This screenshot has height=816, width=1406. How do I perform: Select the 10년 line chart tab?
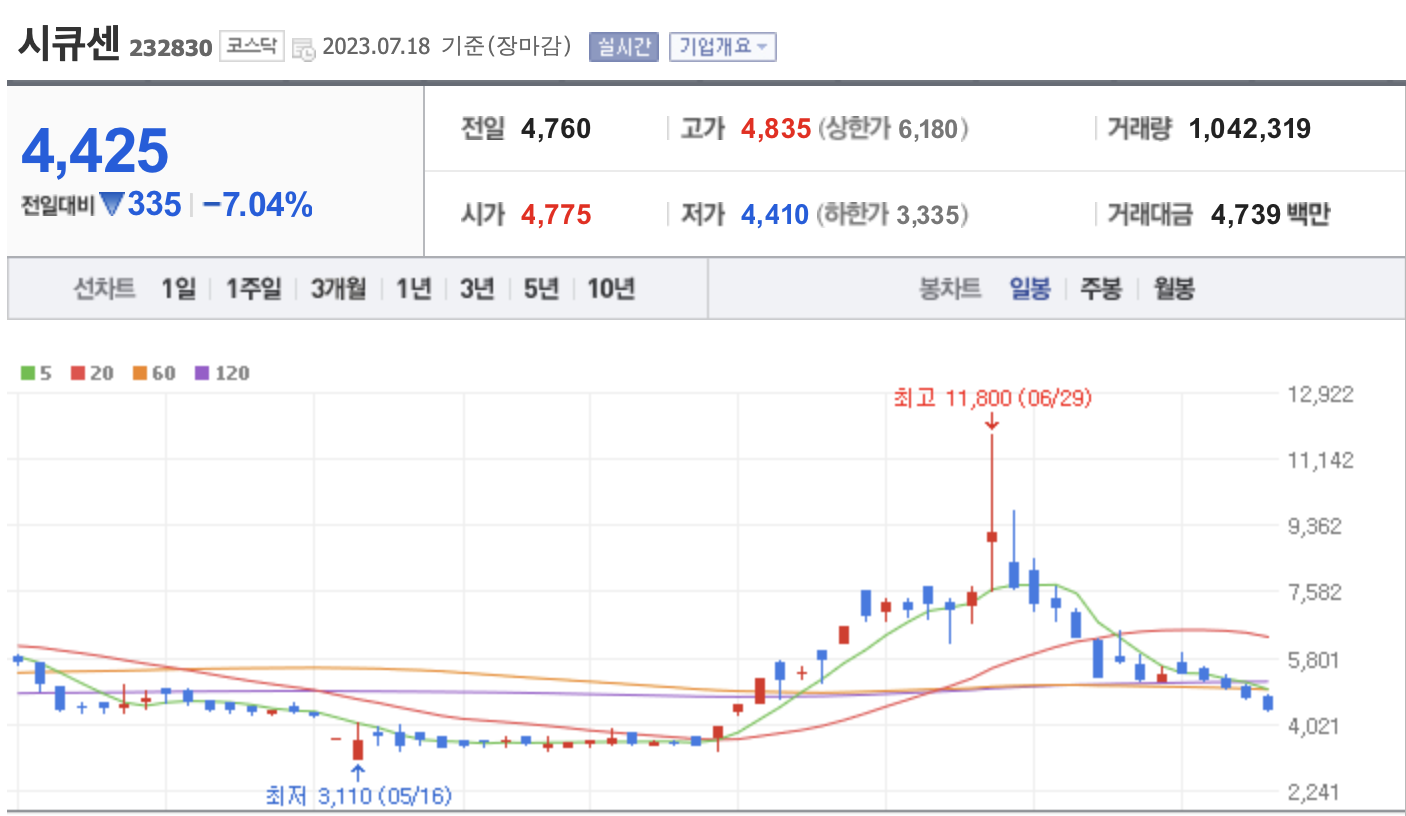coord(611,289)
